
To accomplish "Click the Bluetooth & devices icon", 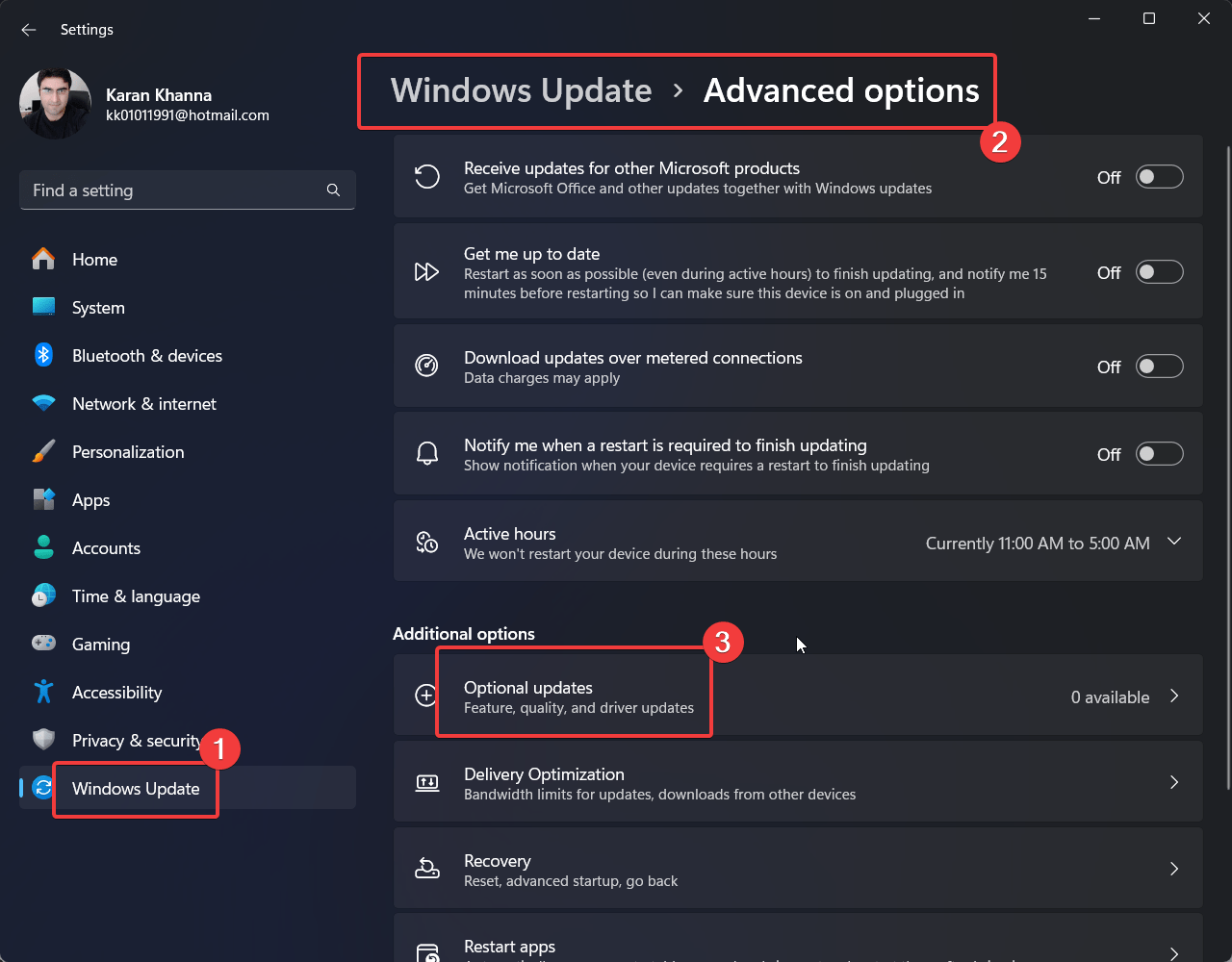I will tap(43, 356).
